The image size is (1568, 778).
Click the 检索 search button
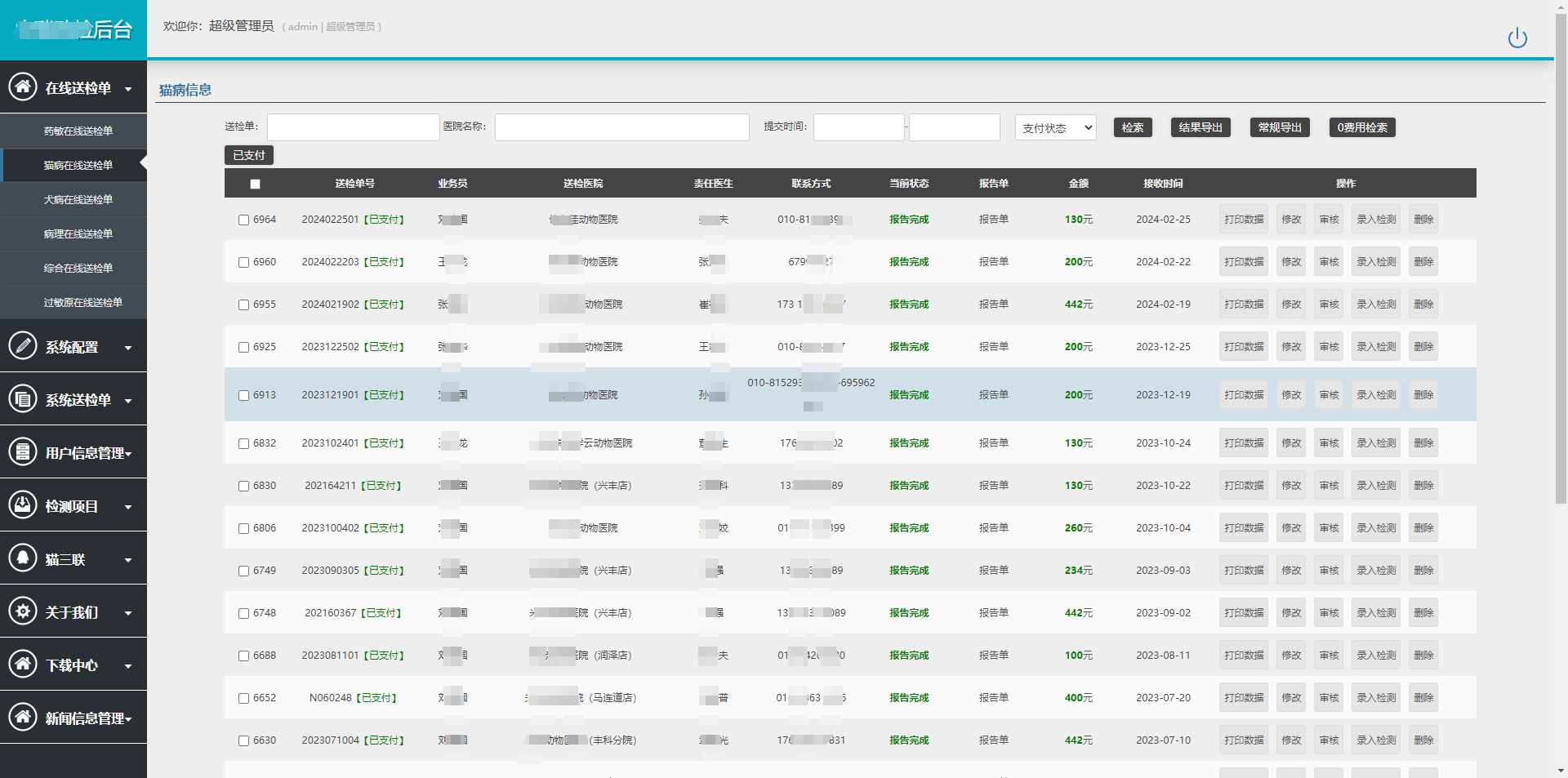pyautogui.click(x=1133, y=127)
